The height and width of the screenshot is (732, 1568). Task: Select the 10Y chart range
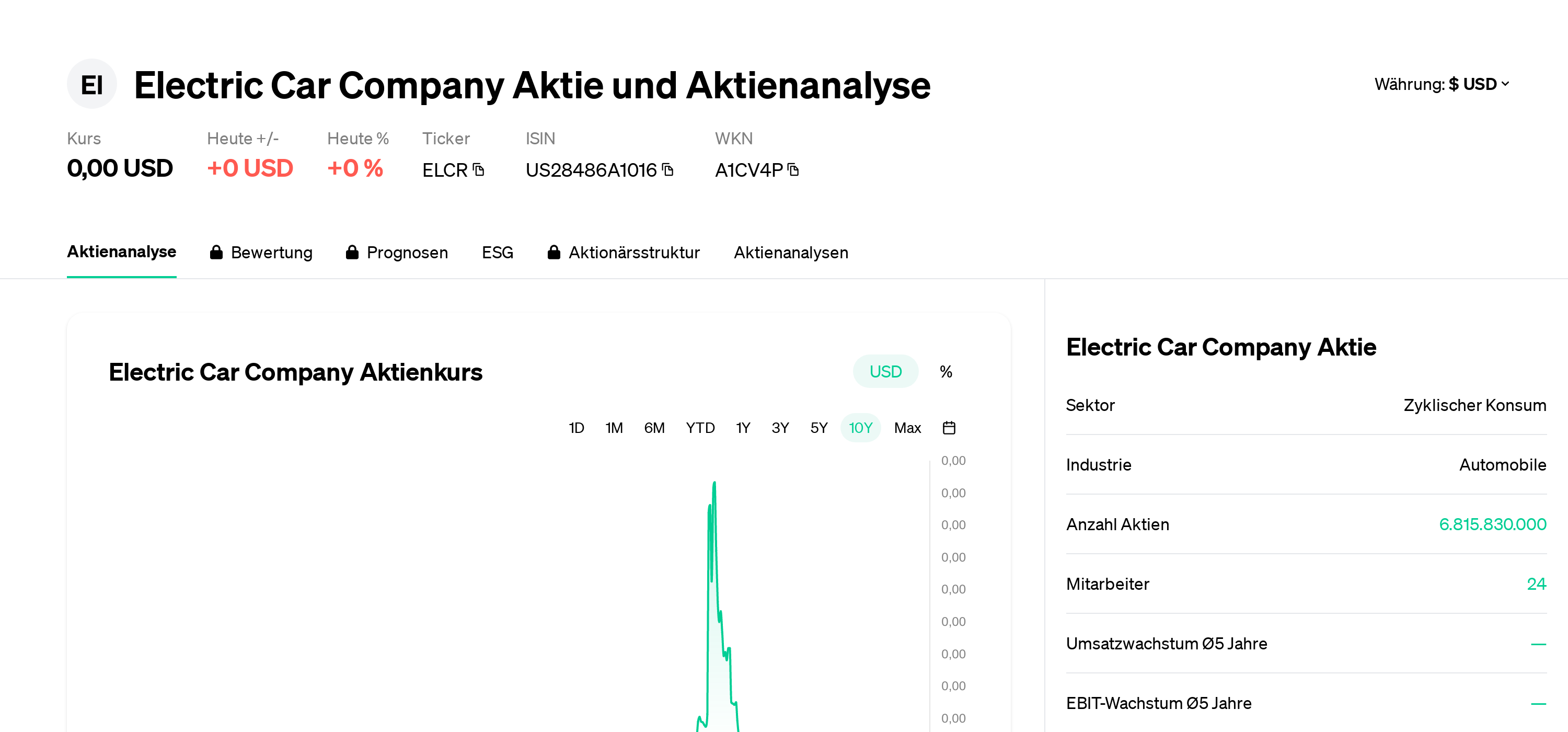(860, 428)
